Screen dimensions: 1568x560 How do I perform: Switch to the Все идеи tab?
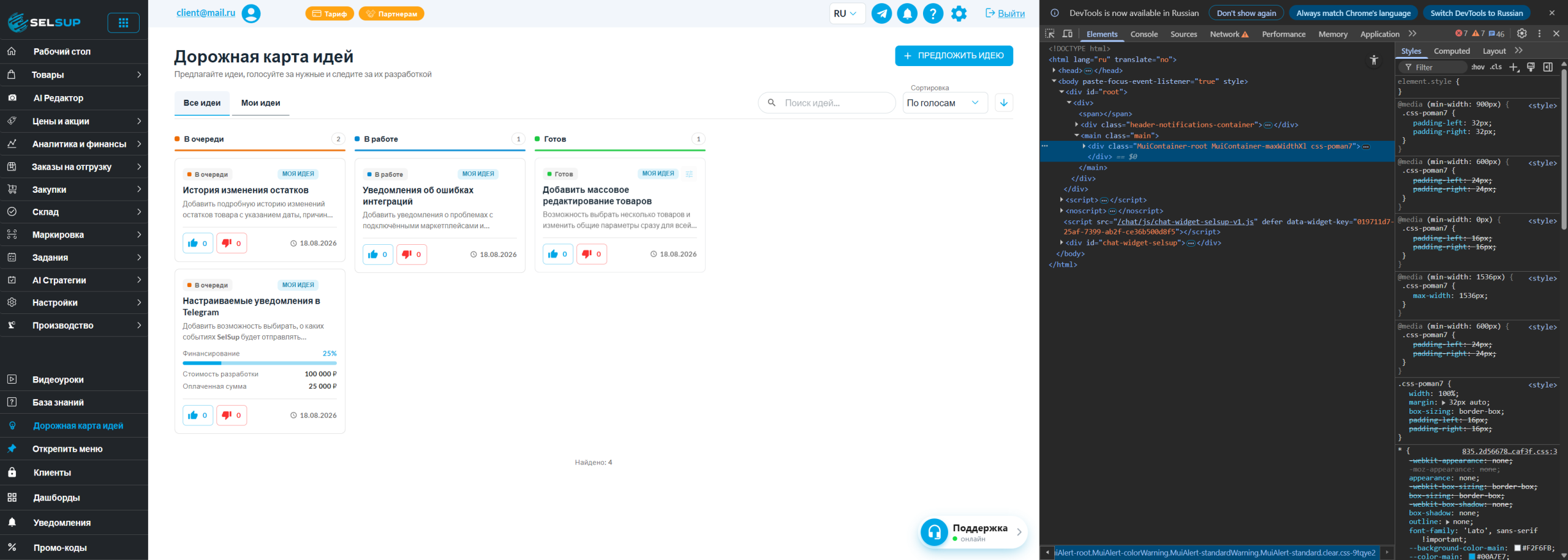[x=202, y=103]
